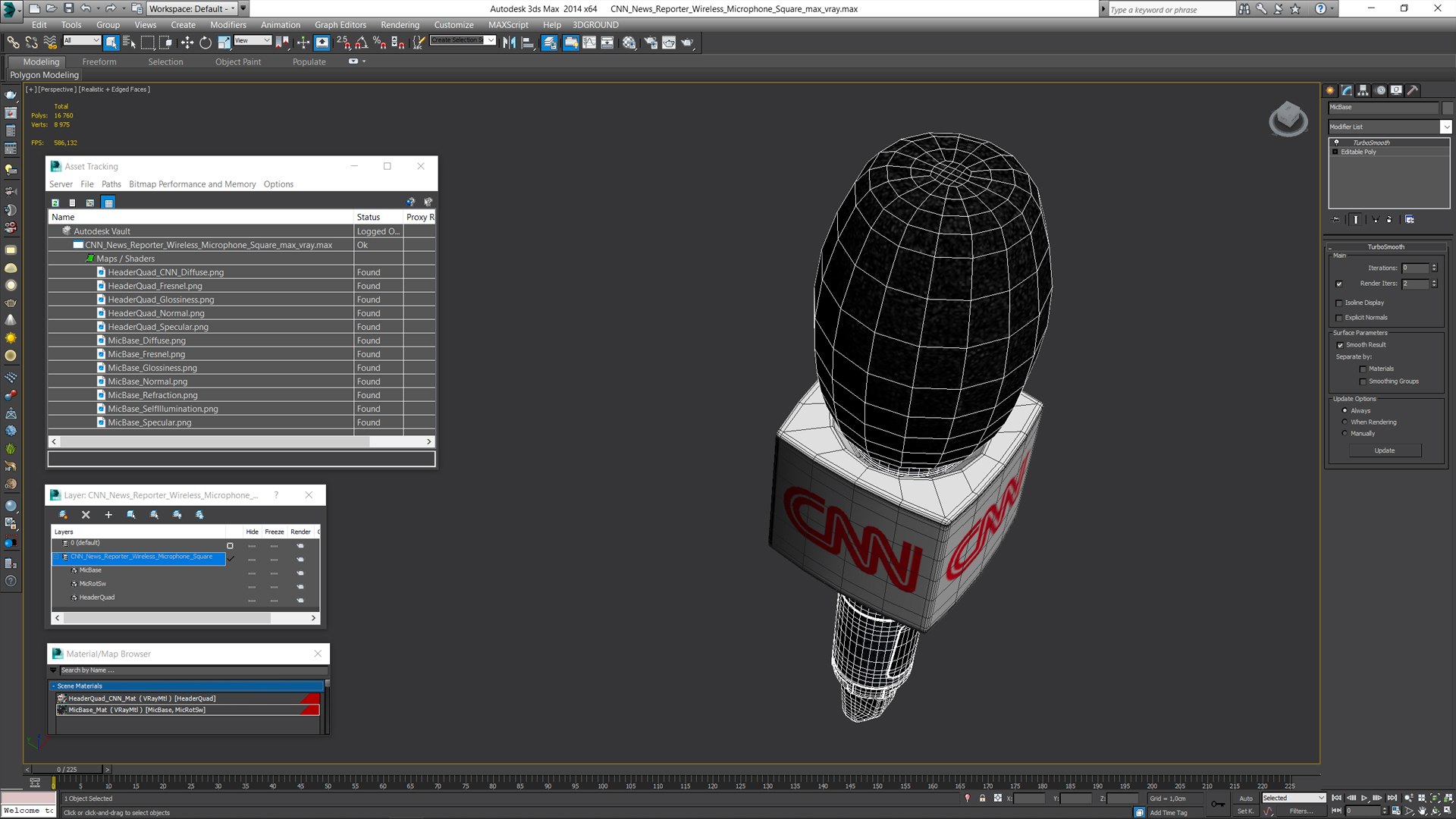Click Play Animation button
The height and width of the screenshot is (819, 1456).
pyautogui.click(x=1364, y=798)
